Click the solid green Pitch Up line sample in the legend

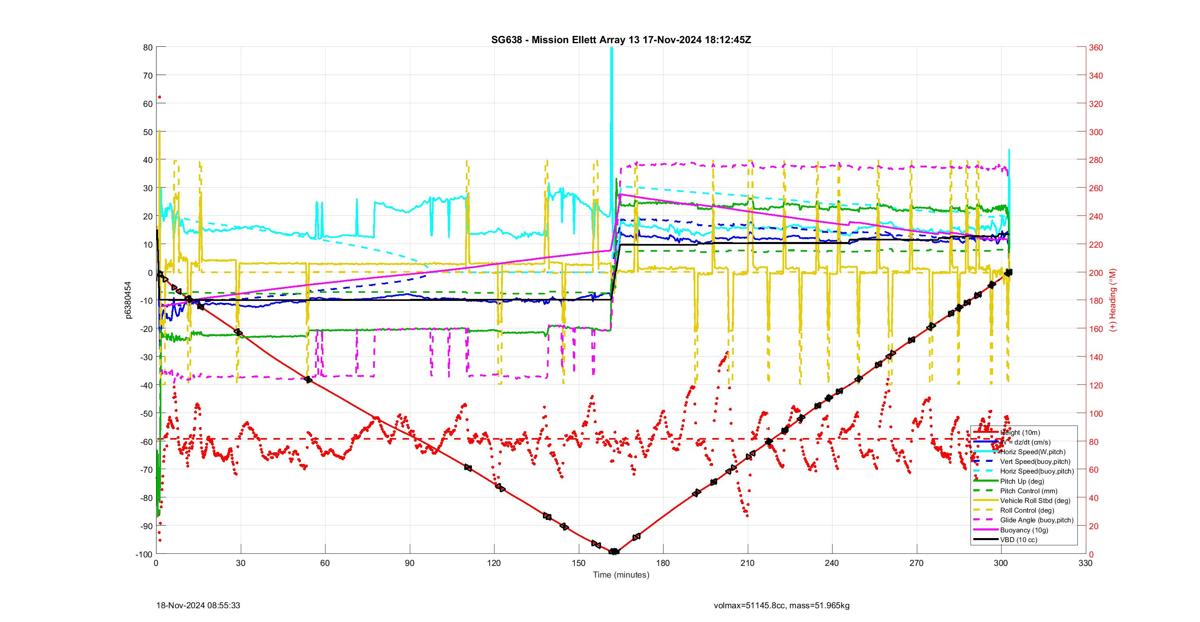[x=985, y=481]
